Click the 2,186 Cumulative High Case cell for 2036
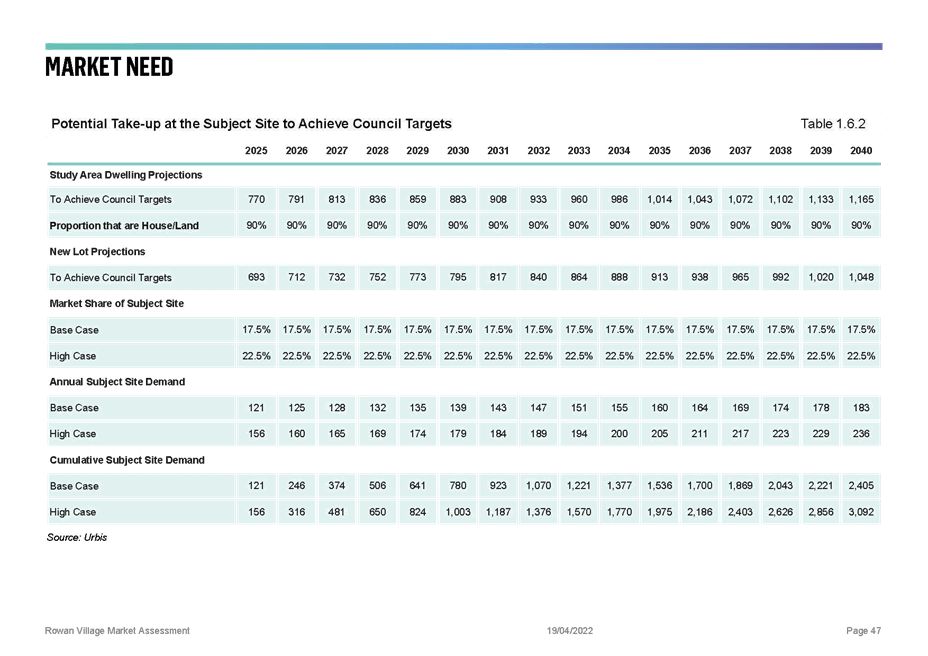The width and height of the screenshot is (928, 656). [x=700, y=512]
